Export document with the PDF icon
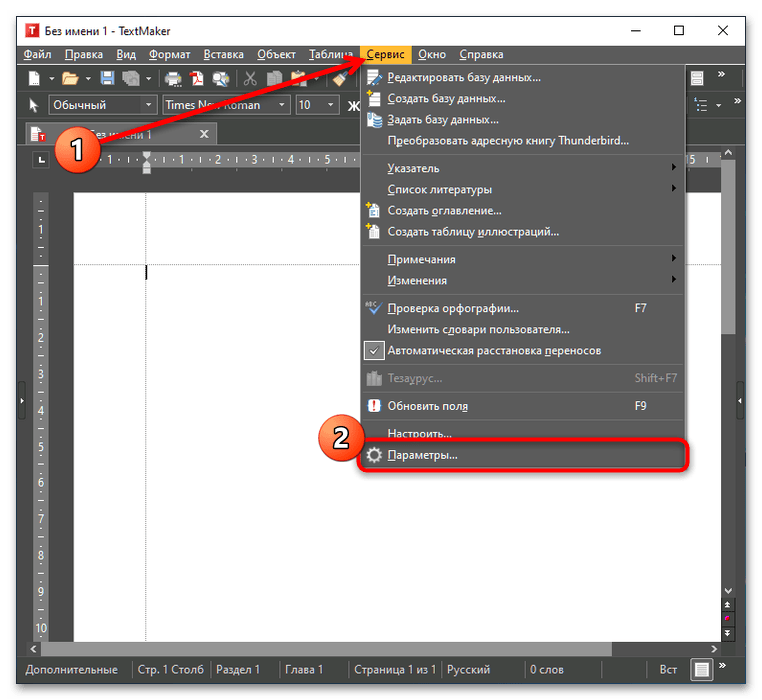The width and height of the screenshot is (762, 700). pyautogui.click(x=197, y=78)
